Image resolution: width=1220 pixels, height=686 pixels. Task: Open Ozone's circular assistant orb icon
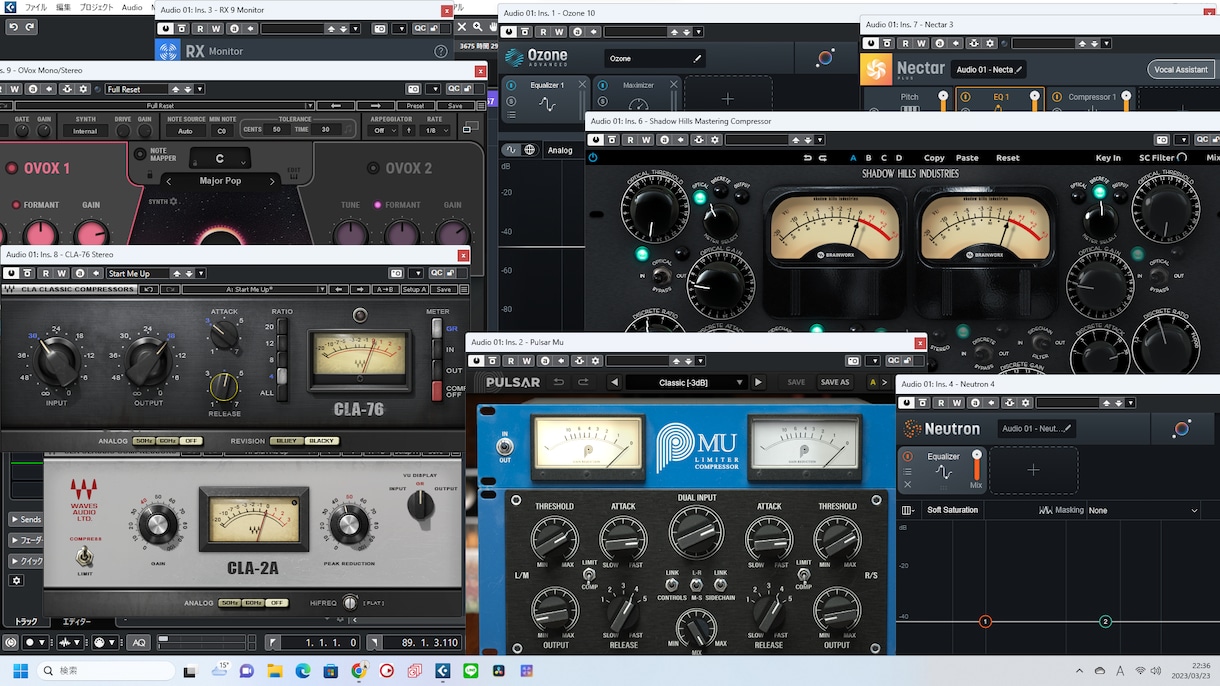click(825, 58)
